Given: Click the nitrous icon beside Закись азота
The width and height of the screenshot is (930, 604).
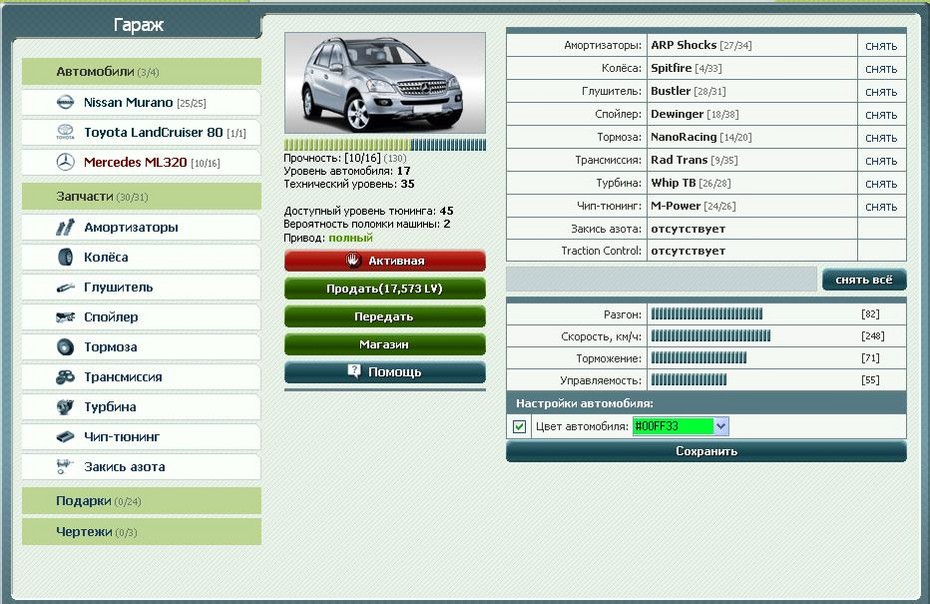Looking at the screenshot, I should [64, 466].
